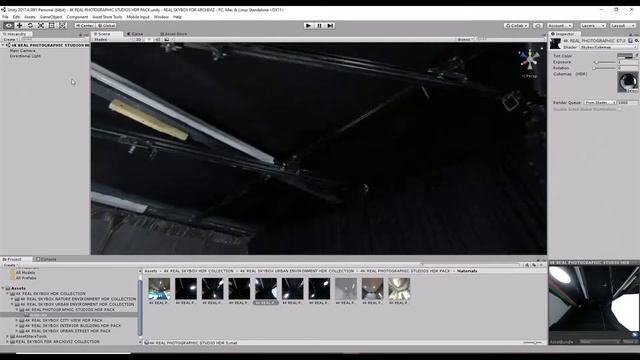Expand 4K REAL SKYBOX CITY VIEW folder
Viewport: 640px width, 360px height.
tap(17, 320)
